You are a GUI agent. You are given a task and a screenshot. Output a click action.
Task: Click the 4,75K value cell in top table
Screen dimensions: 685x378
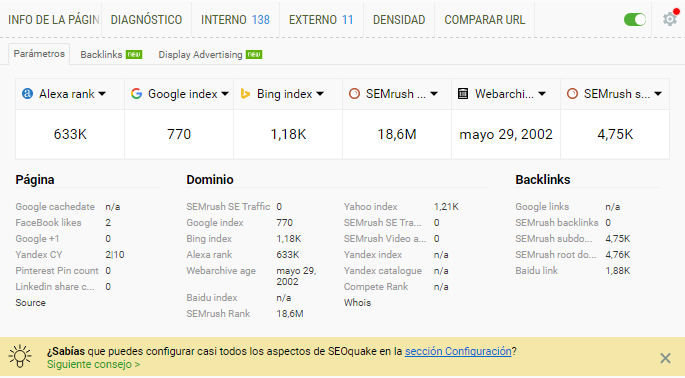point(615,134)
